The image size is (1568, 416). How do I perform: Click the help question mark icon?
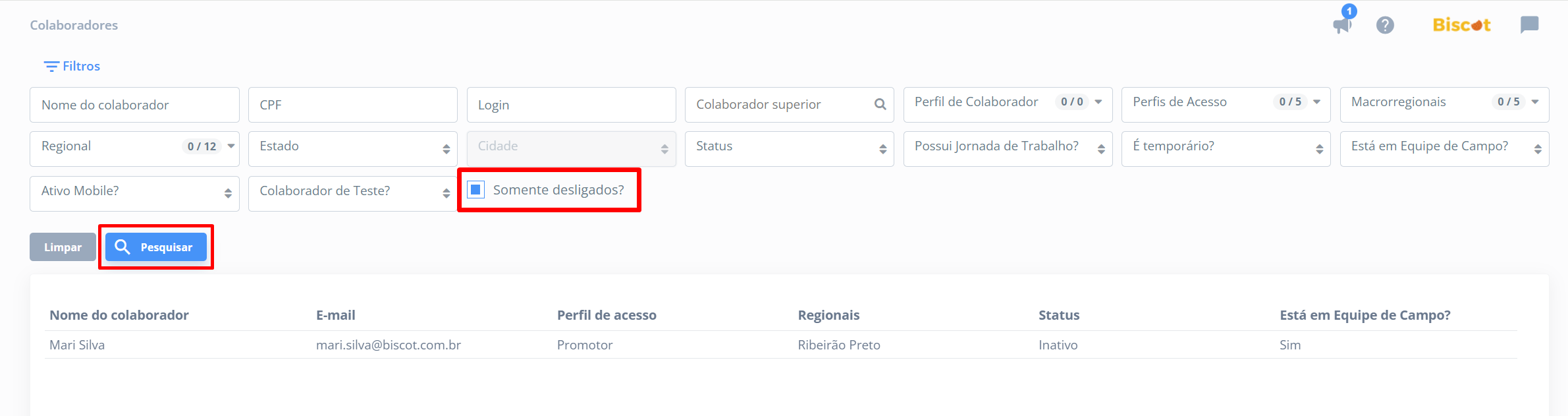coord(1385,25)
